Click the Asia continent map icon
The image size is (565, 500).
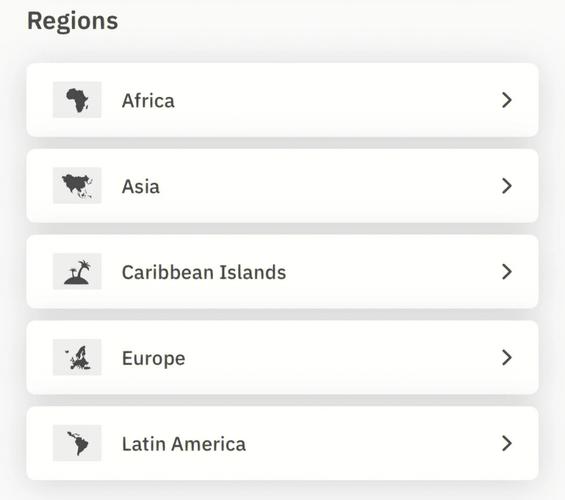[77, 186]
